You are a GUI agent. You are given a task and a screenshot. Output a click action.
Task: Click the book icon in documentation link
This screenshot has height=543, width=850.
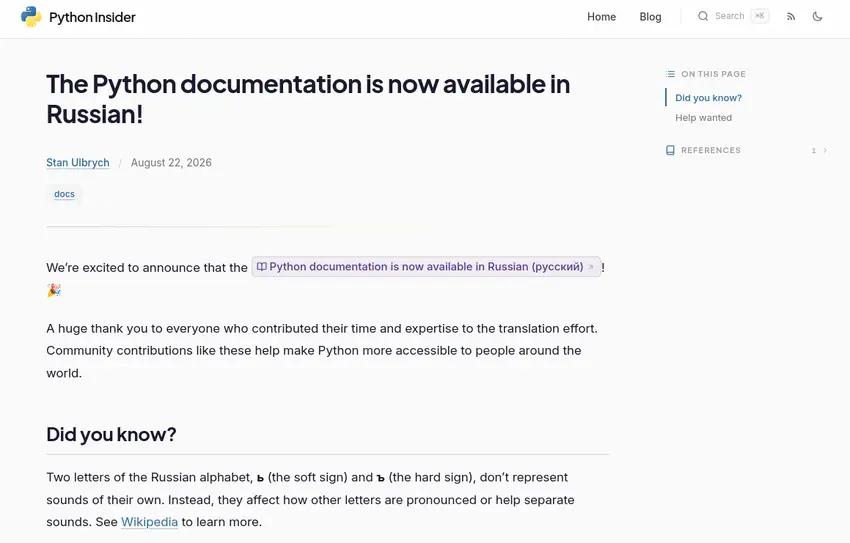(261, 267)
